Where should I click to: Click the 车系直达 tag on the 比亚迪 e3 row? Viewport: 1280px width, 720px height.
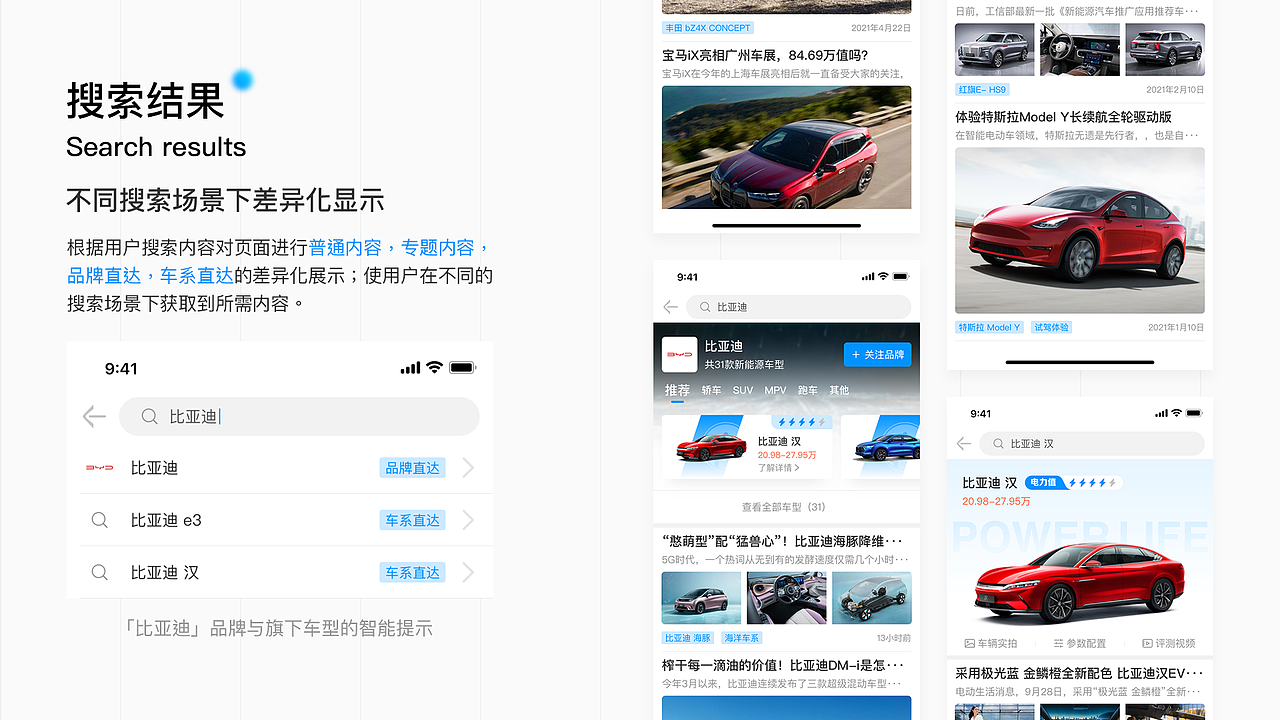point(412,520)
